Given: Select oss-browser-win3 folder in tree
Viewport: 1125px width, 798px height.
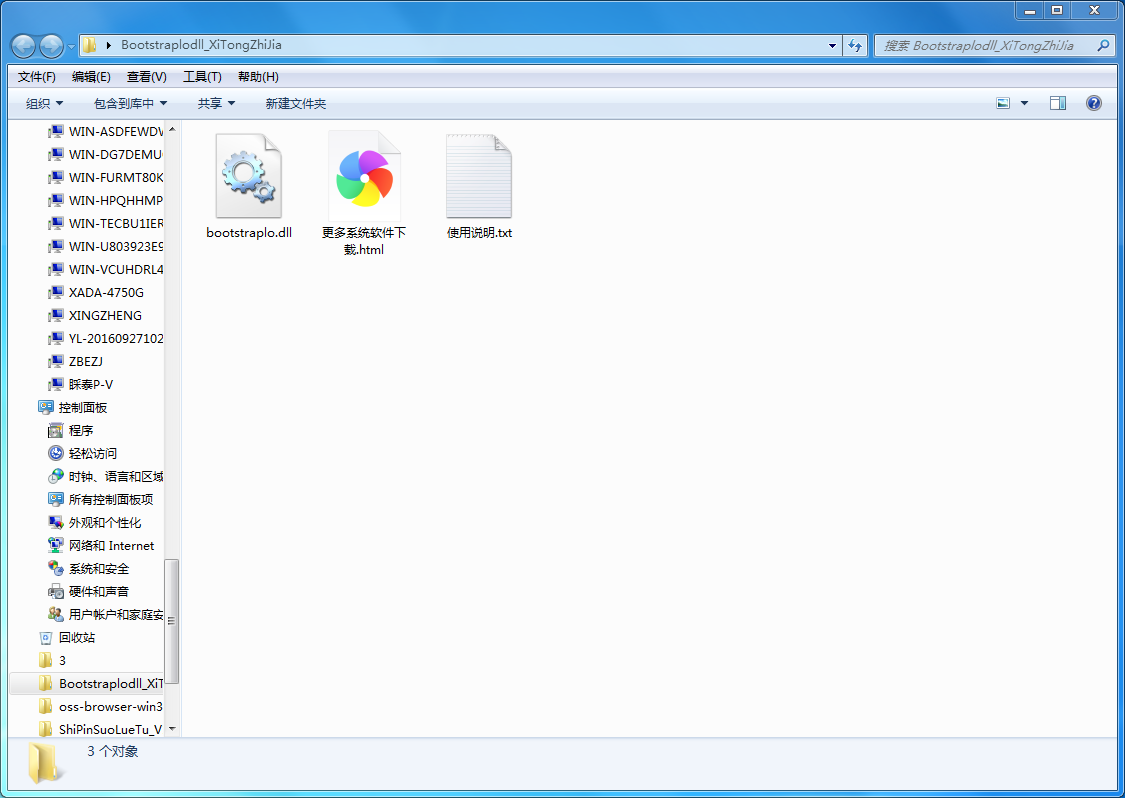Looking at the screenshot, I should click(100, 706).
